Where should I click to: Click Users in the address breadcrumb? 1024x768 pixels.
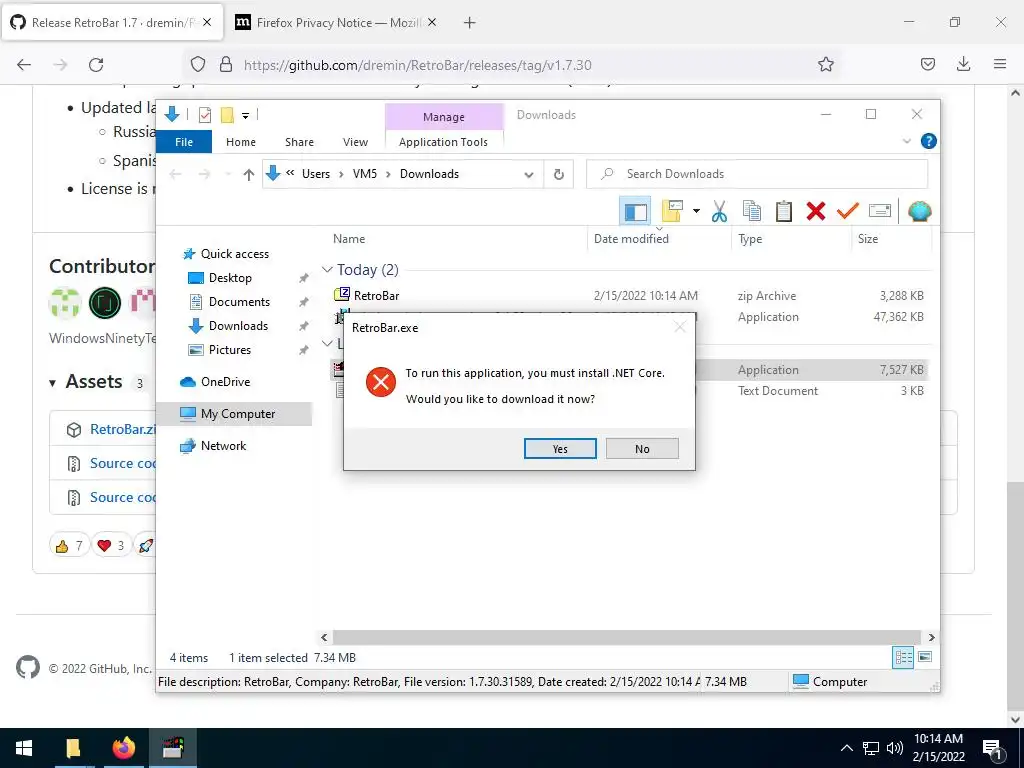(x=315, y=174)
